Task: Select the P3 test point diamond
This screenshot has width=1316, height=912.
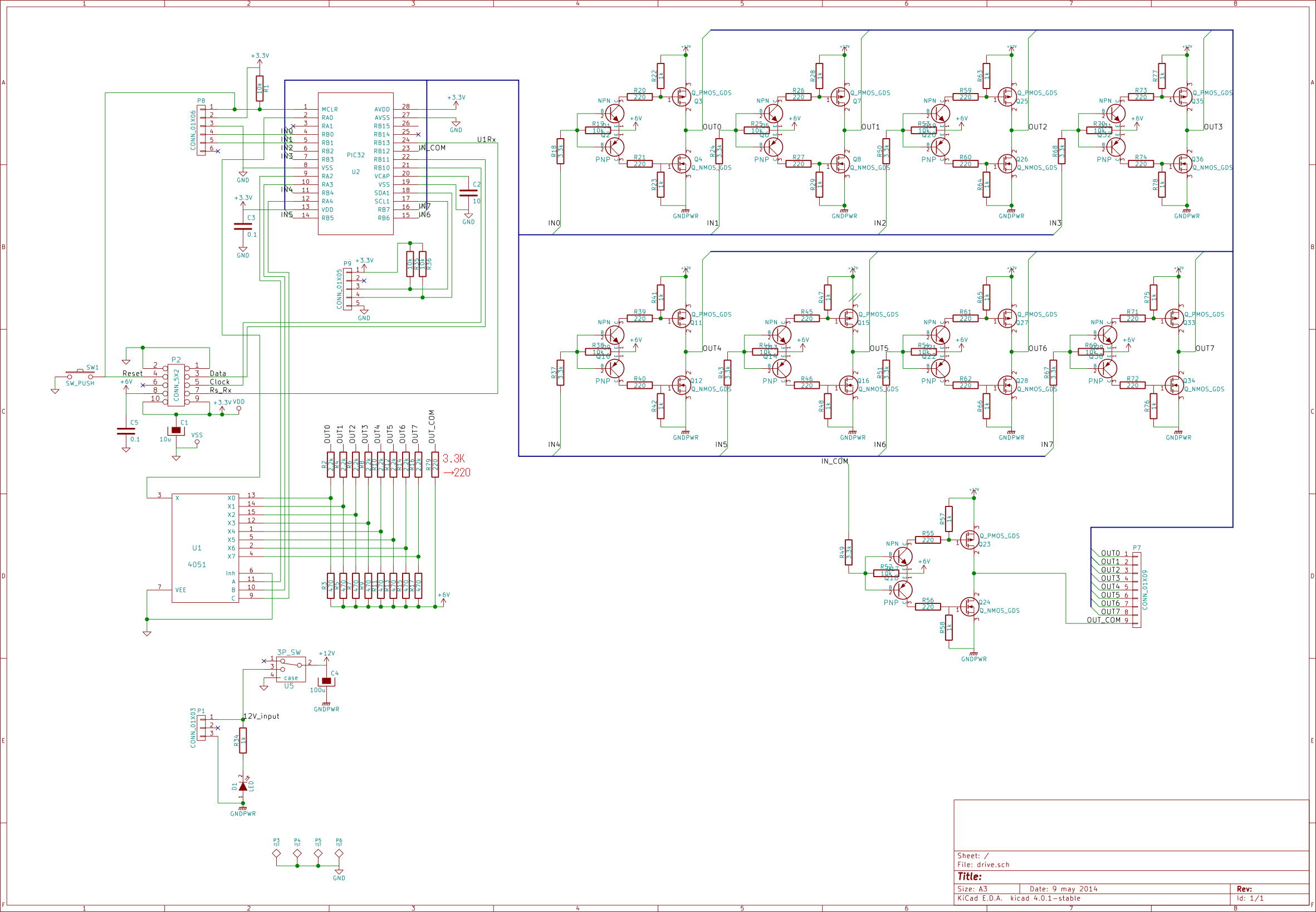Action: click(276, 853)
